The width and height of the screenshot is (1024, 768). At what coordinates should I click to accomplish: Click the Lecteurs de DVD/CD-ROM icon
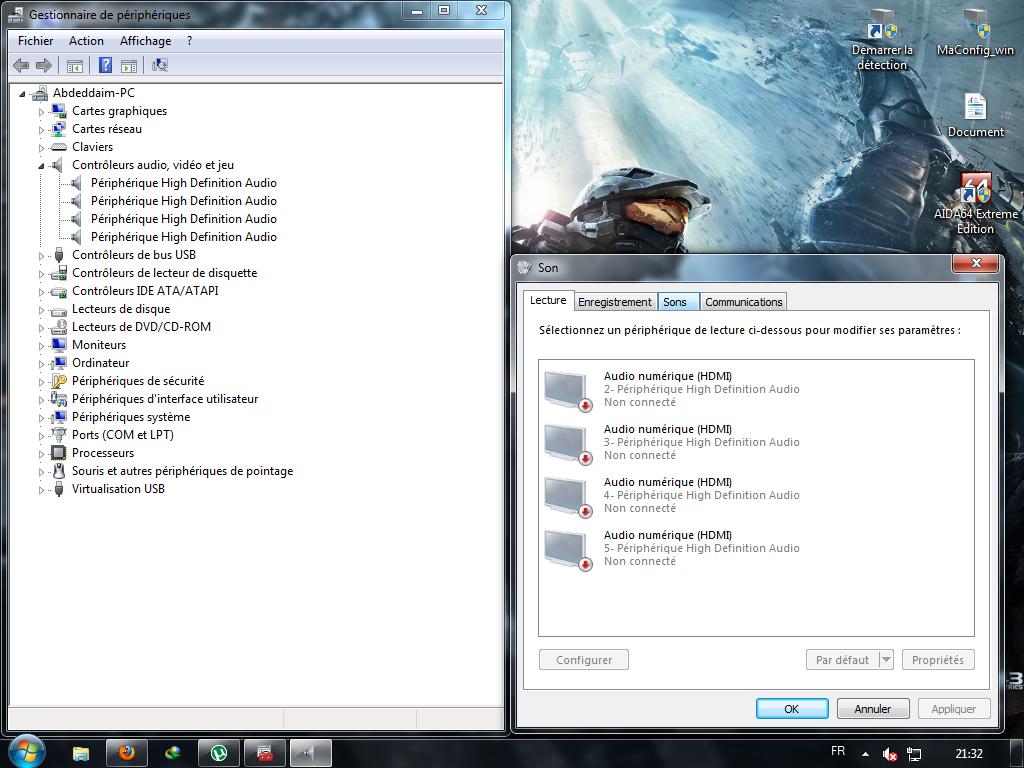coord(59,327)
